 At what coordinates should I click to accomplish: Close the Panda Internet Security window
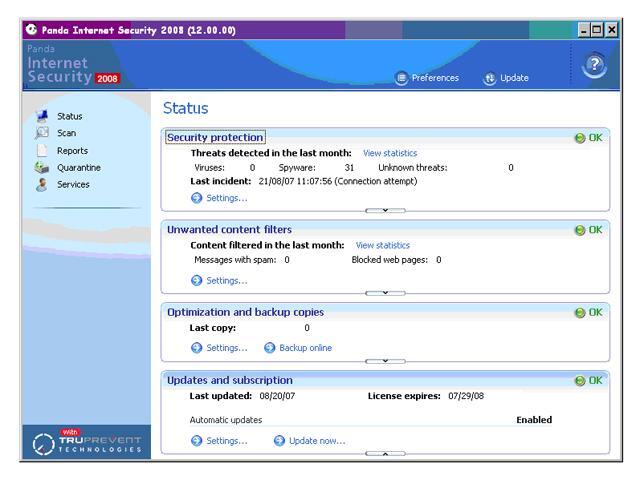pyautogui.click(x=611, y=30)
